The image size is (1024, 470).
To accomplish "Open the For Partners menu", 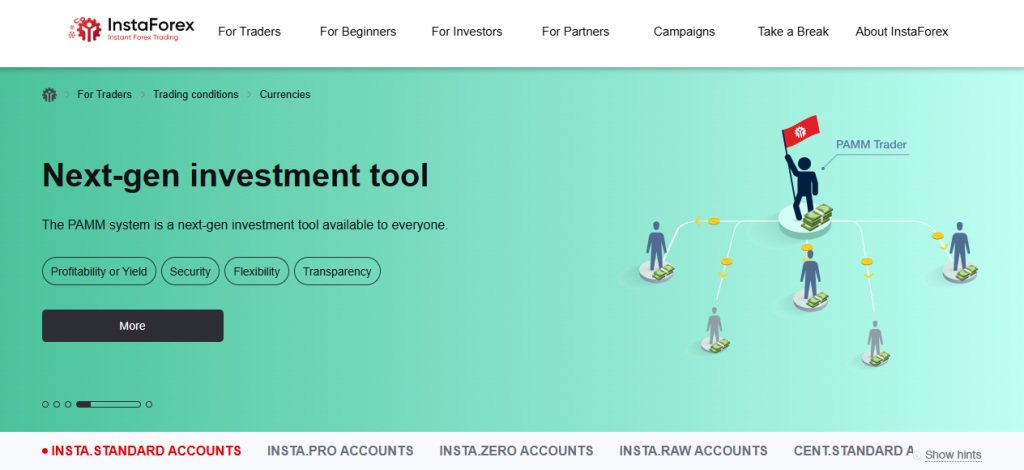I will tap(576, 32).
